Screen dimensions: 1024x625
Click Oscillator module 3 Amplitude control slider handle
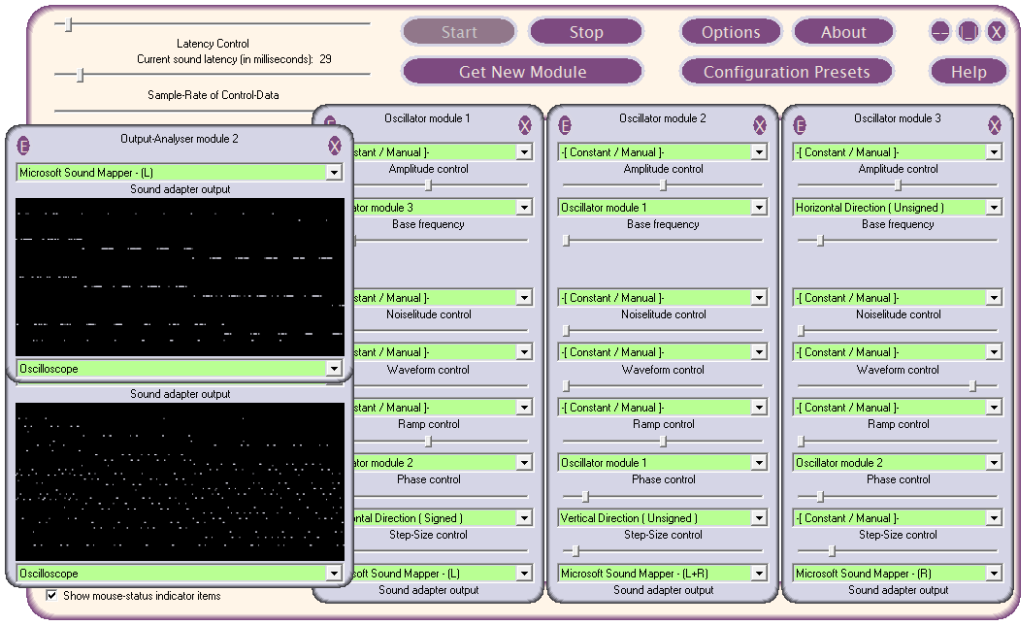pyautogui.click(x=898, y=185)
